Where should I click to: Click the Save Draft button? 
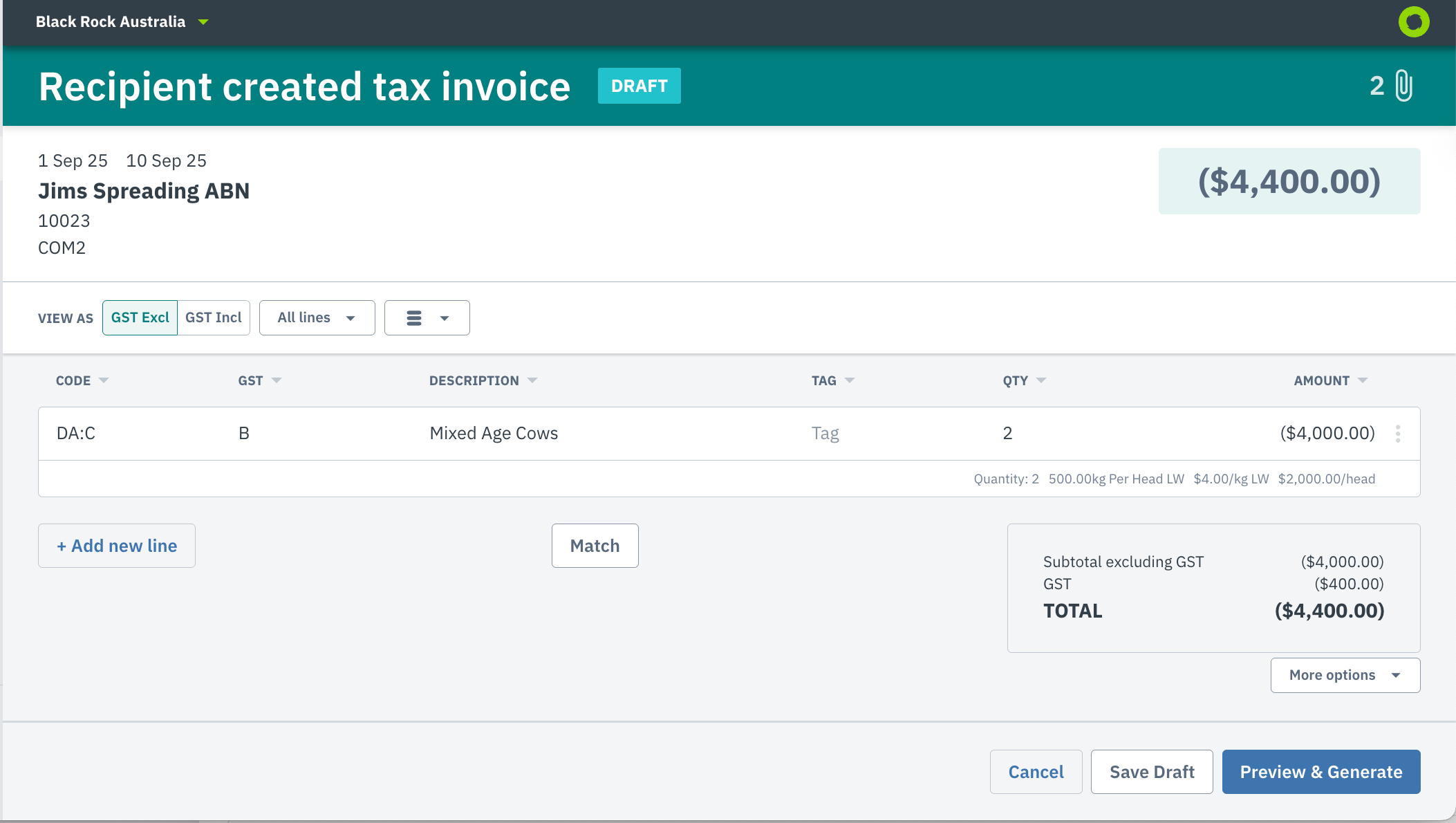click(x=1152, y=772)
